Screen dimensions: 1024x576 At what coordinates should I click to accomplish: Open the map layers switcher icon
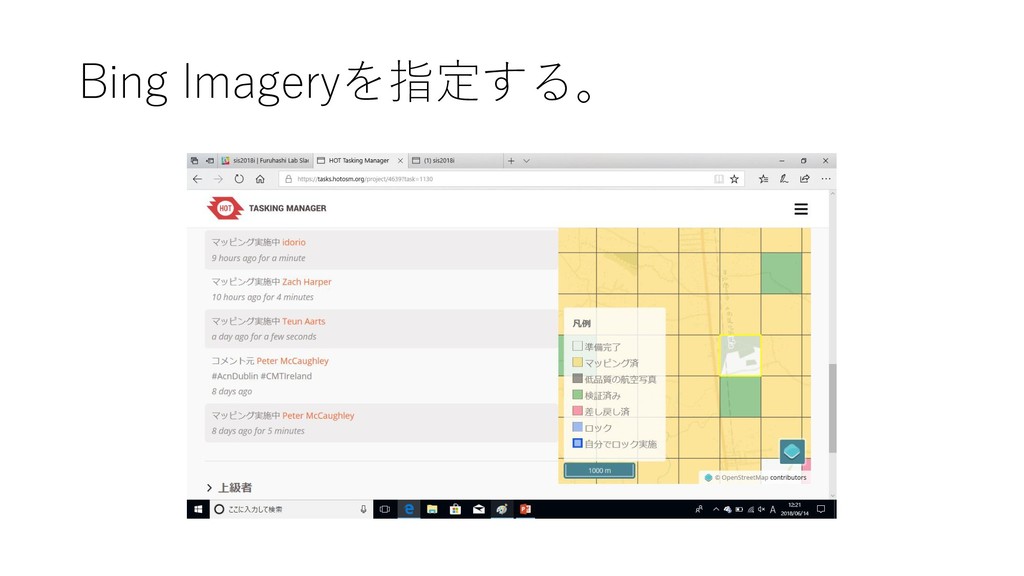[x=792, y=451]
